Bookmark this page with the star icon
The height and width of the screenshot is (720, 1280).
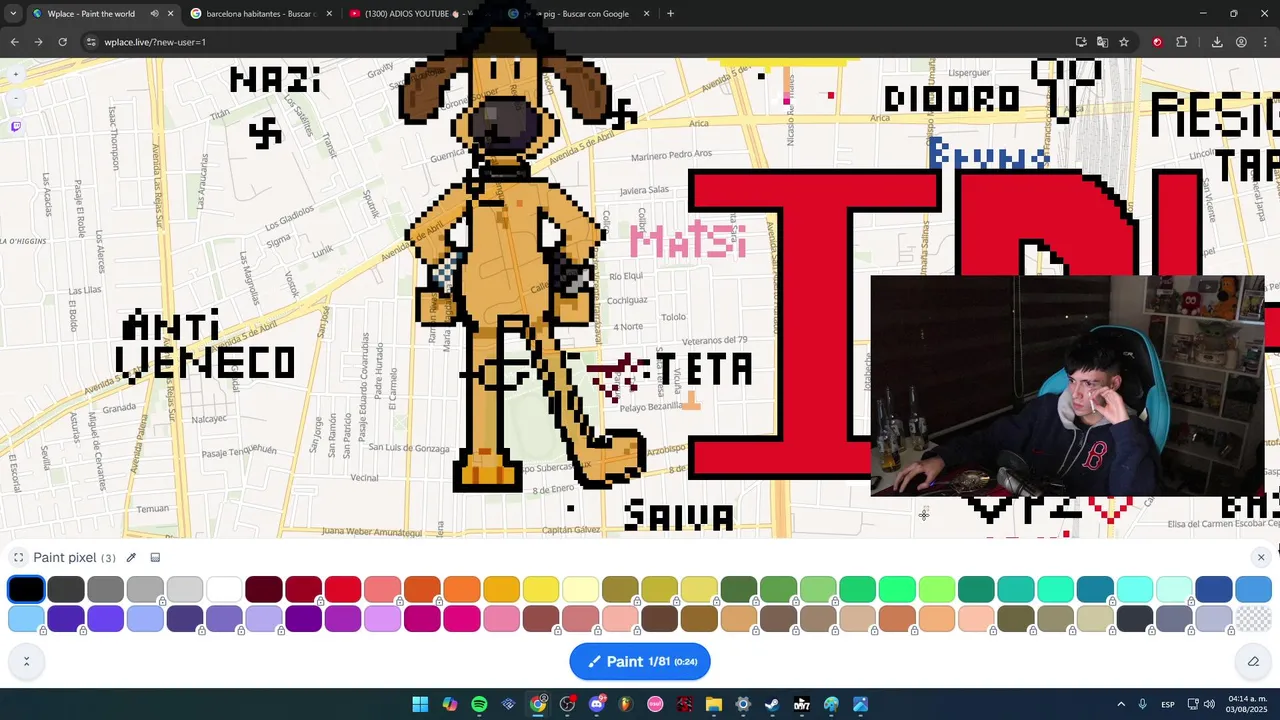tap(1124, 42)
